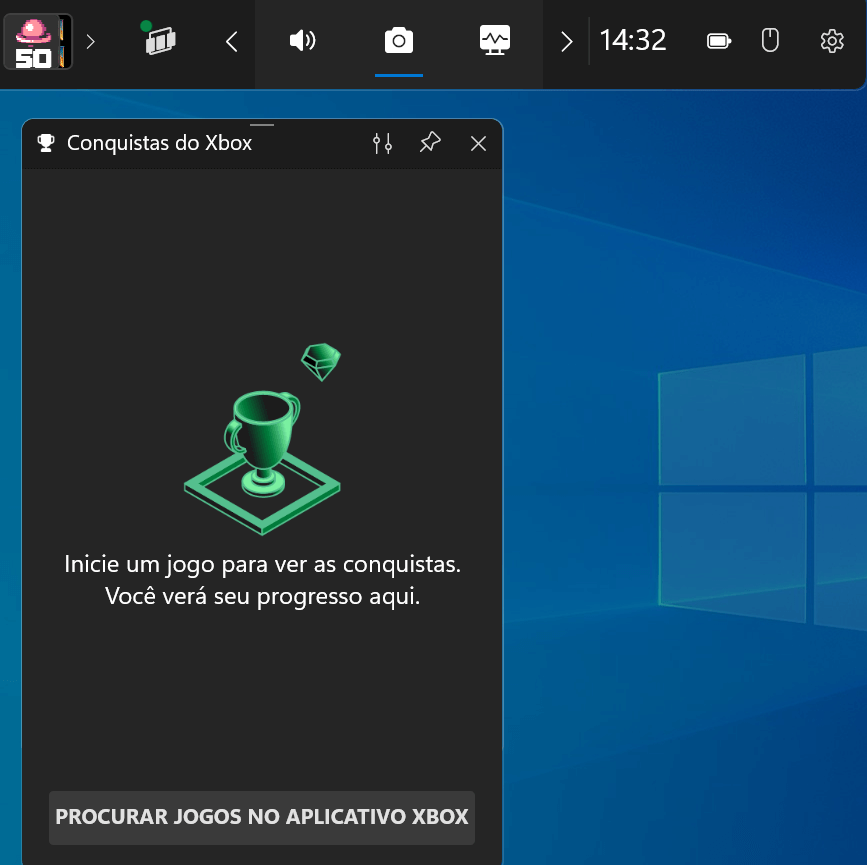Open Game Bar settings gear
Screen dimensions: 867x865
(832, 41)
